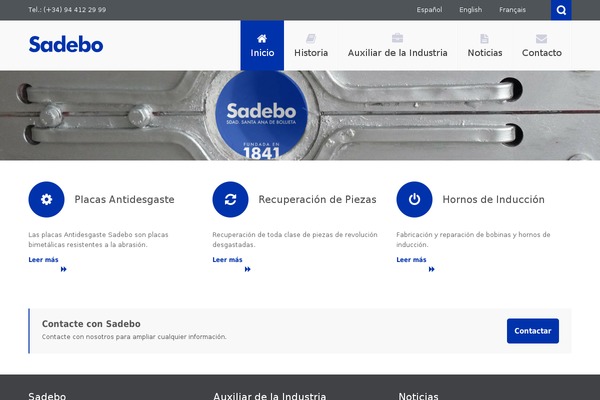Click the footer Sadebo heading

click(47, 396)
